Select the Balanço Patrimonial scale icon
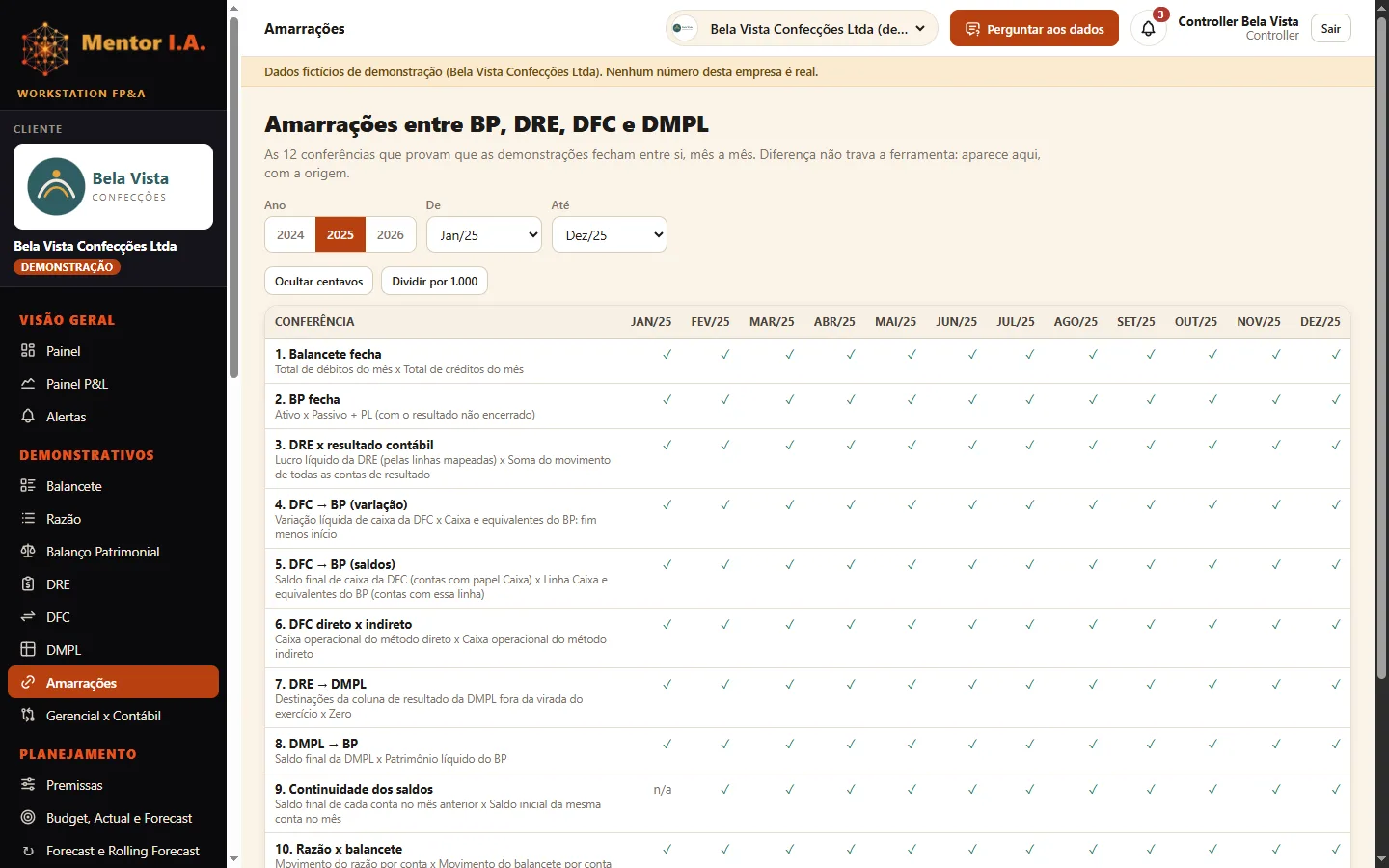Viewport: 1389px width, 868px height. pos(28,552)
